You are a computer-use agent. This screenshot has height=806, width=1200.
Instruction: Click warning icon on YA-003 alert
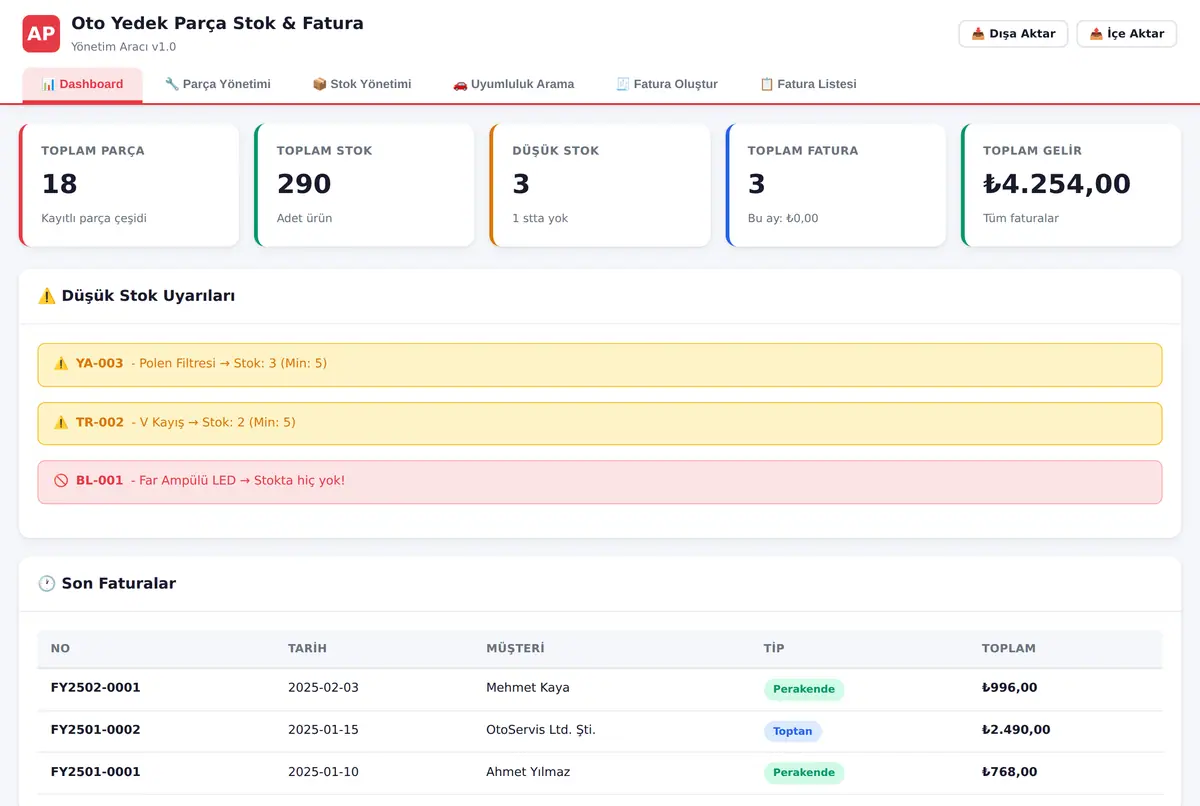pos(61,364)
